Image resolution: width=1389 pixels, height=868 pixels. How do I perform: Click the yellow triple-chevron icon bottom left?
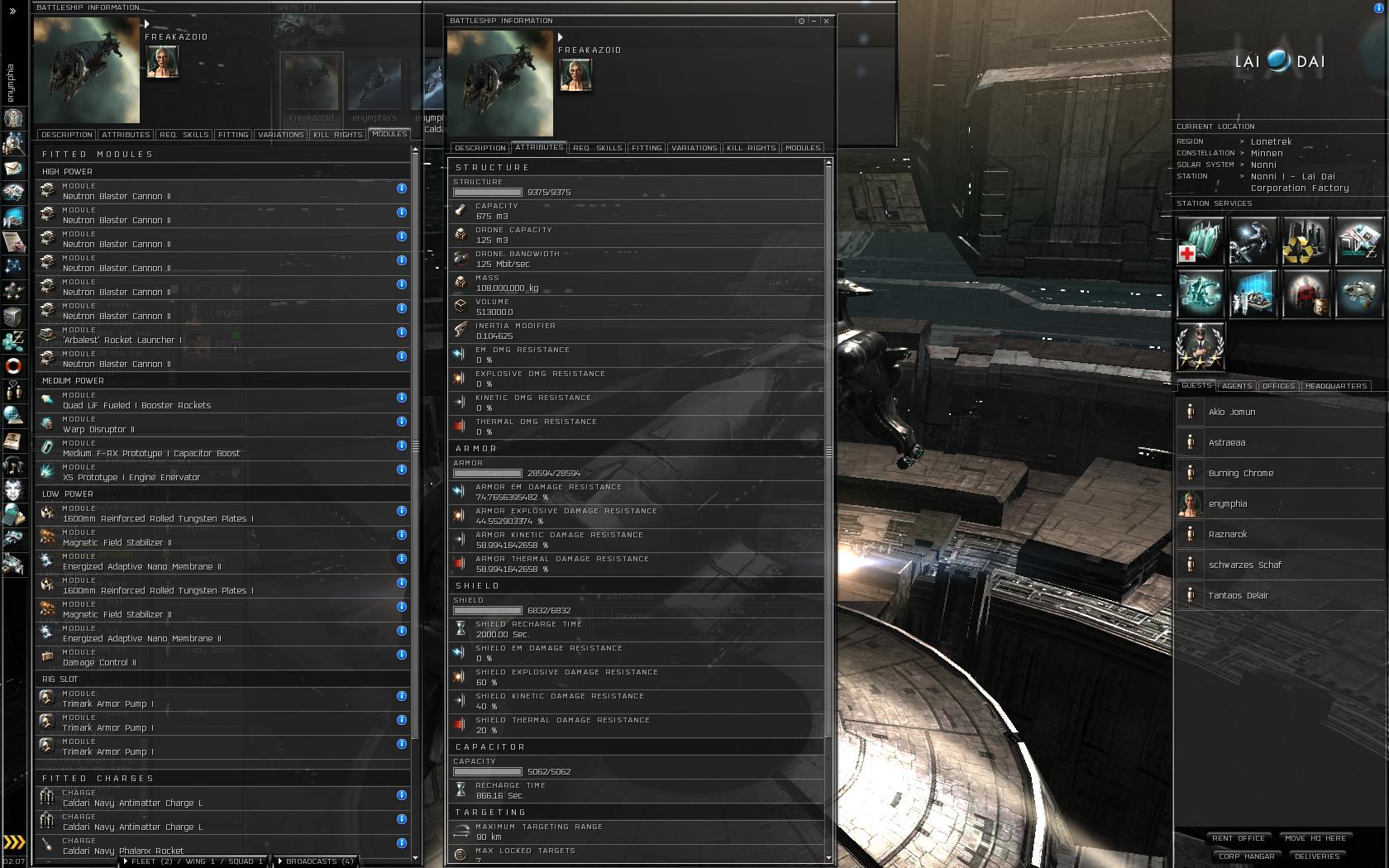pos(14,843)
